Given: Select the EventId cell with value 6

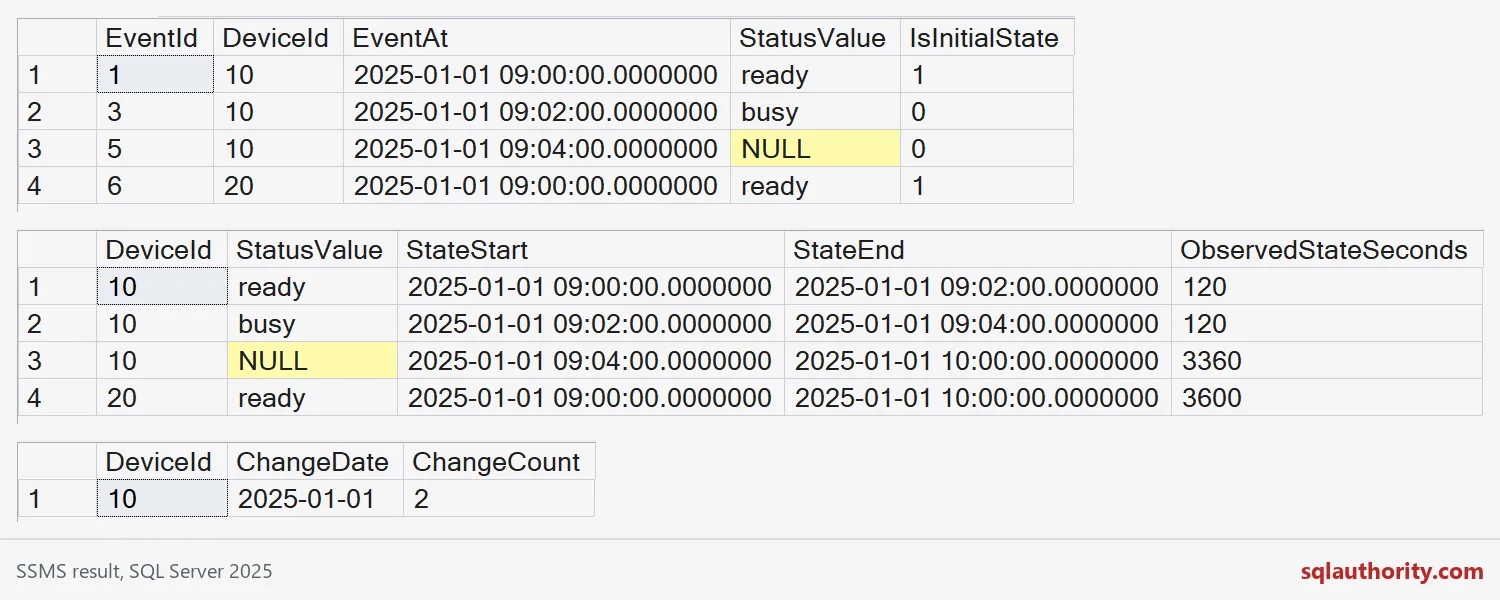Looking at the screenshot, I should [155, 186].
